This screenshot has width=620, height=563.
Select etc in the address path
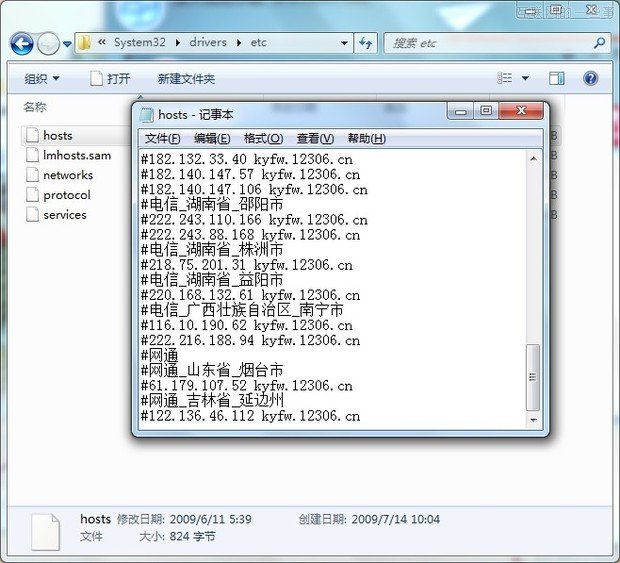259,42
